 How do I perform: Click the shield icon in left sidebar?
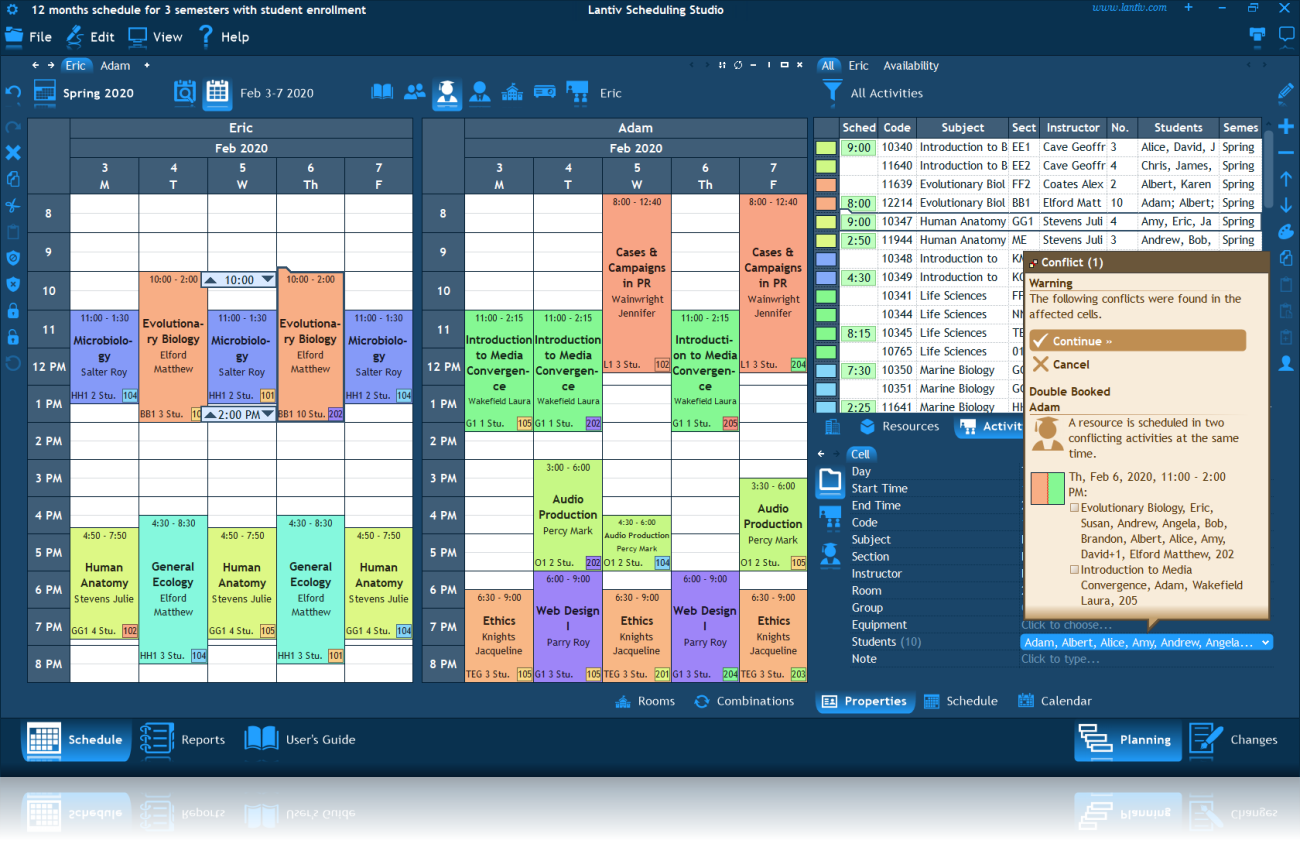[13, 258]
